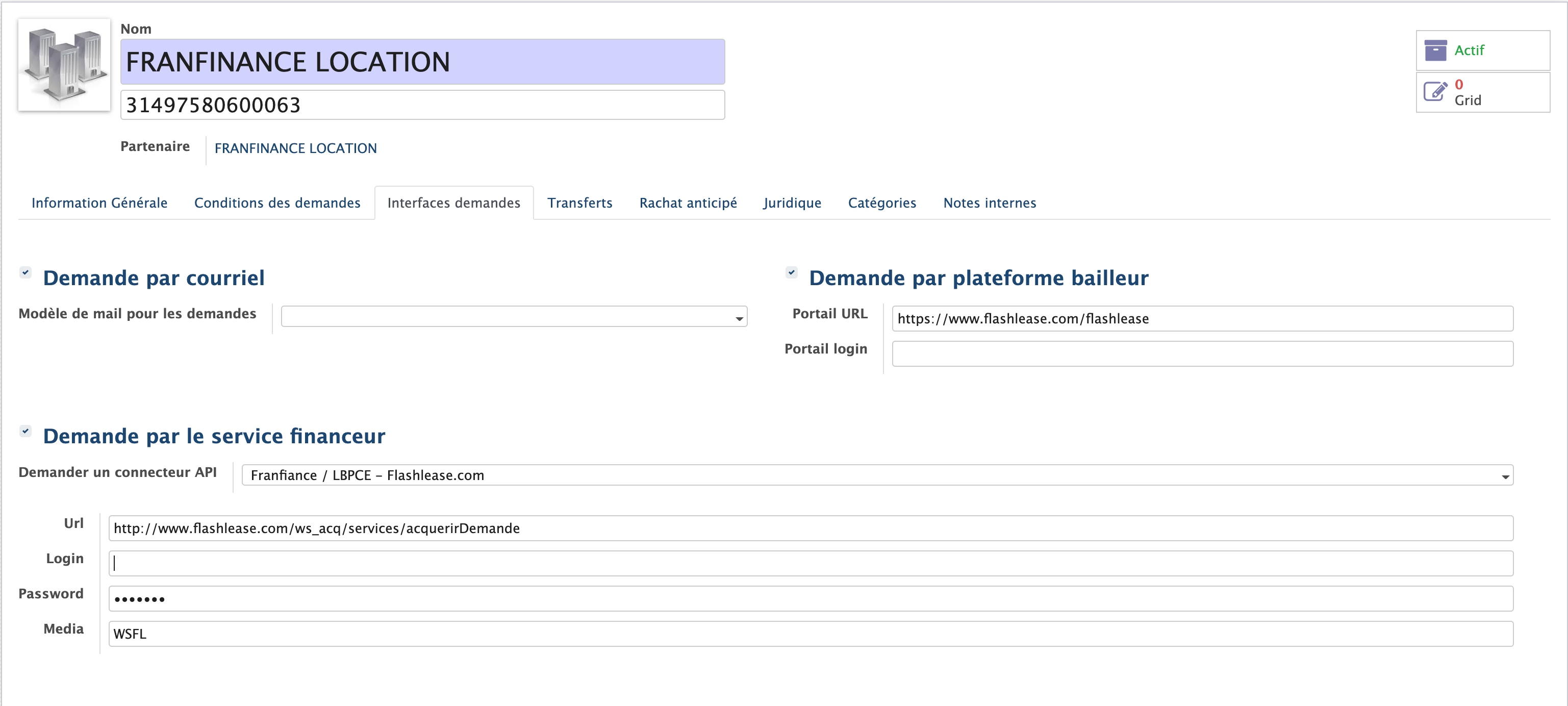Expand the Demander un connecteur API dropdown
Viewport: 1568px width, 706px height.
877,475
